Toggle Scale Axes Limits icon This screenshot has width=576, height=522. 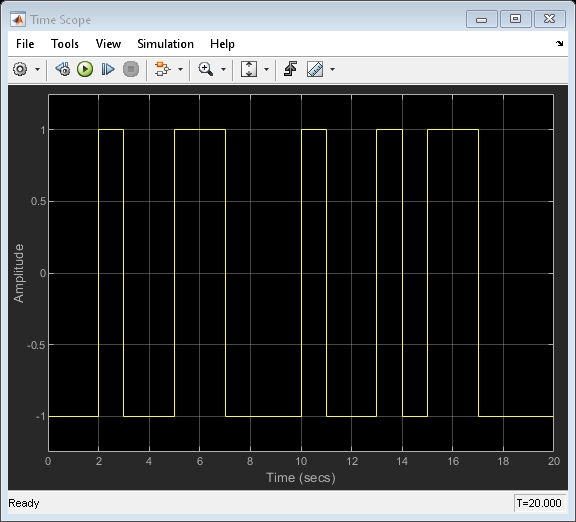tap(249, 69)
